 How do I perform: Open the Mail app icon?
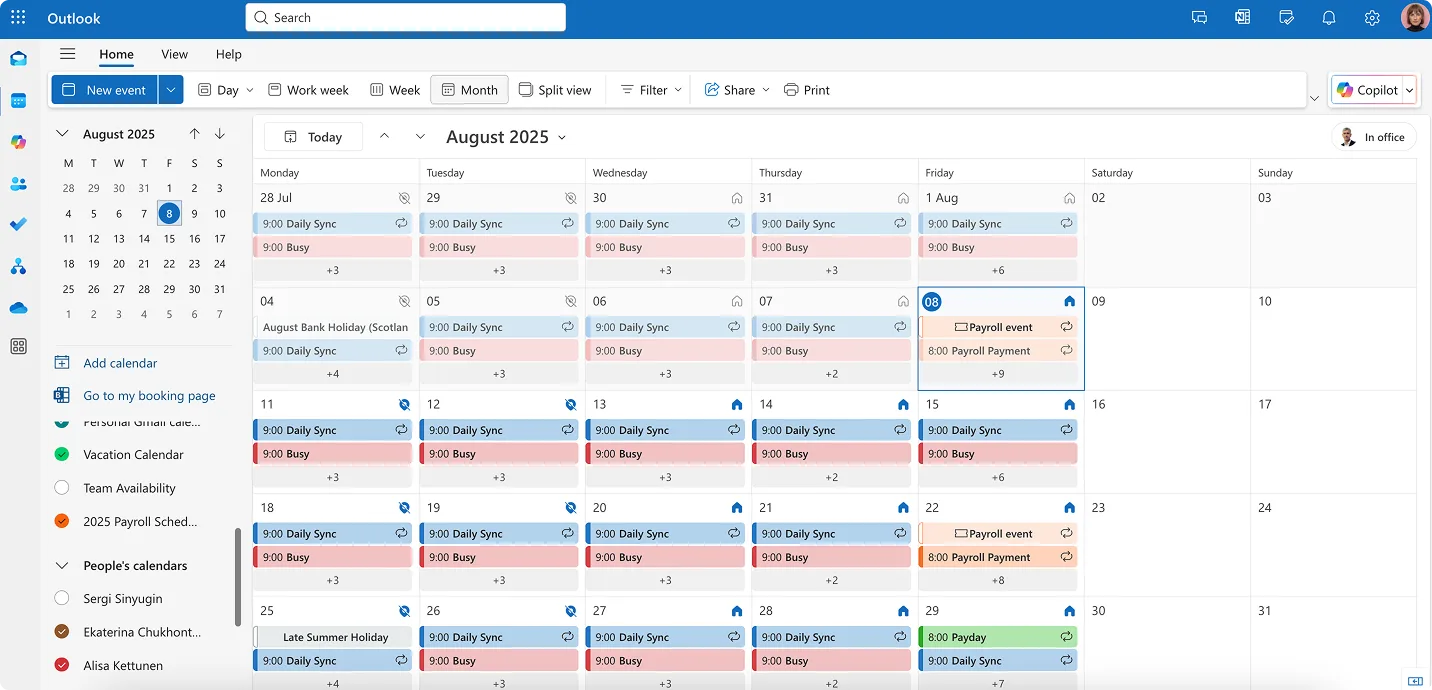pos(18,58)
